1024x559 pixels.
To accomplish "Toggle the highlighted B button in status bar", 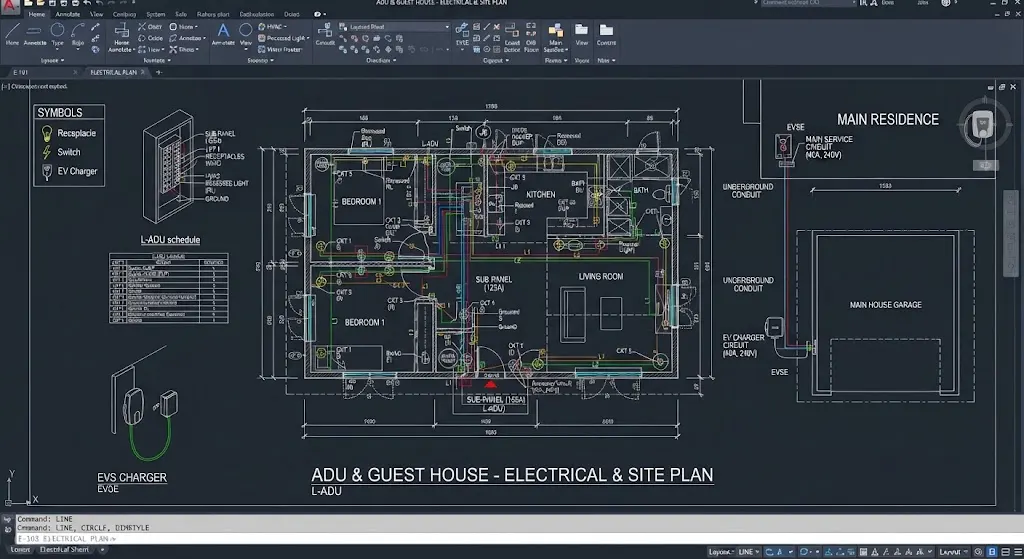I will click(x=992, y=552).
